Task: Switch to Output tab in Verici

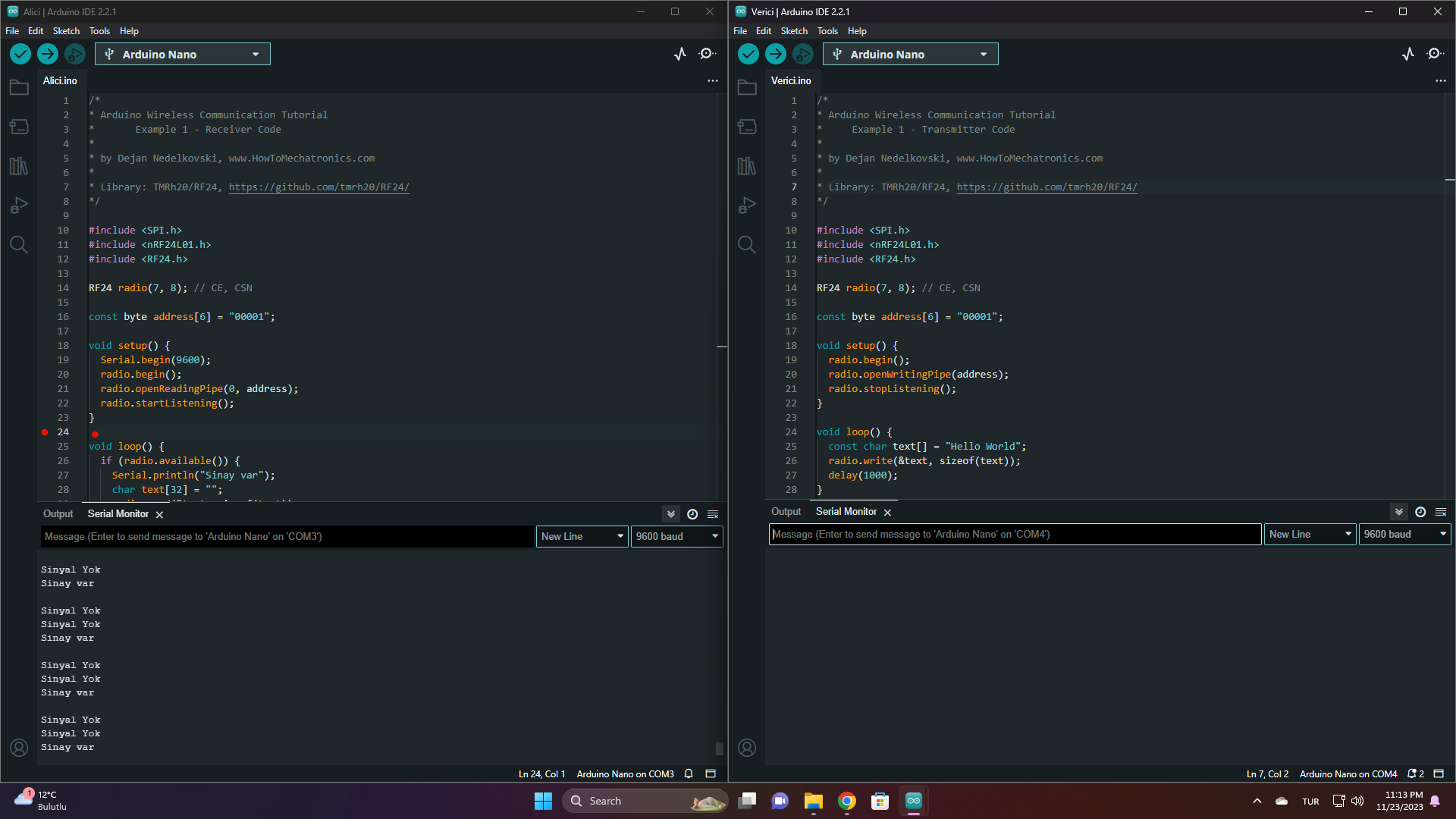Action: (x=786, y=511)
